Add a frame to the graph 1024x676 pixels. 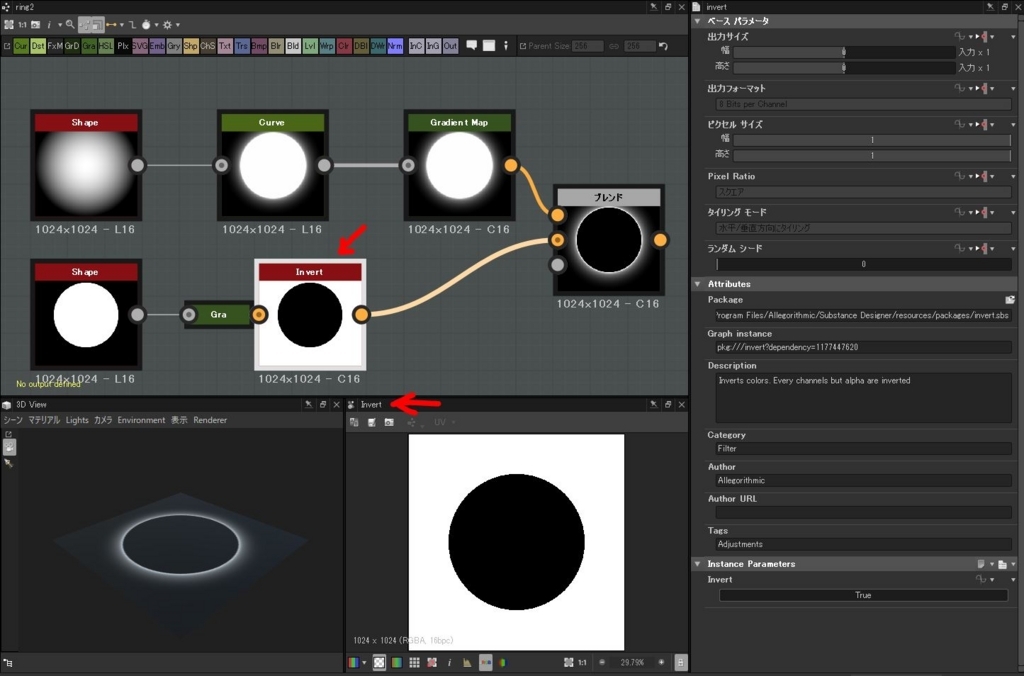tap(488, 46)
